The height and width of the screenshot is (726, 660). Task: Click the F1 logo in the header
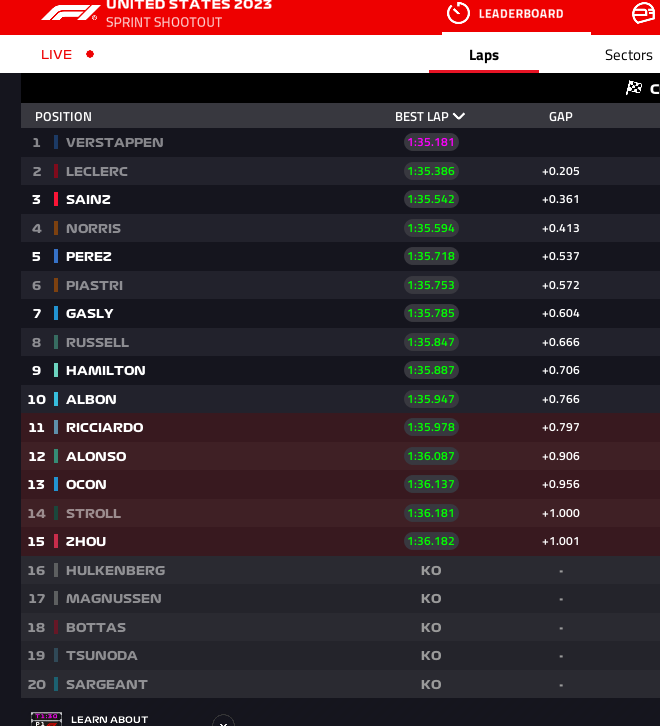pyautogui.click(x=70, y=13)
